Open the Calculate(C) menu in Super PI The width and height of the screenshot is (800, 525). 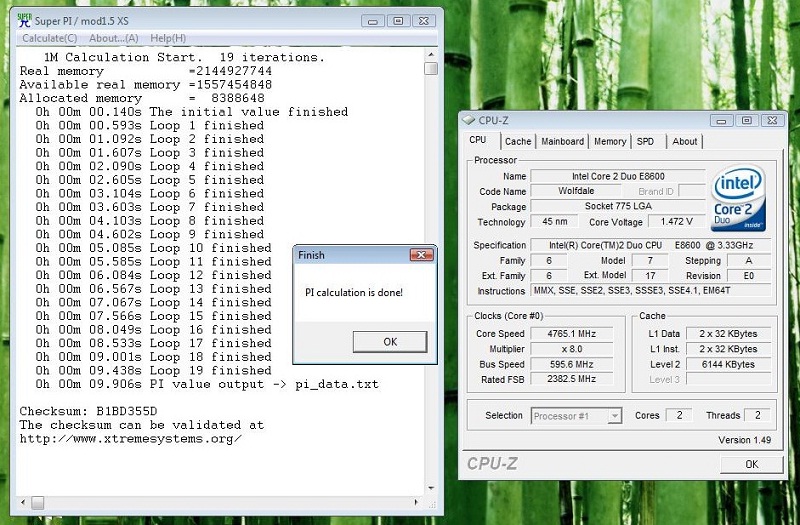click(49, 38)
